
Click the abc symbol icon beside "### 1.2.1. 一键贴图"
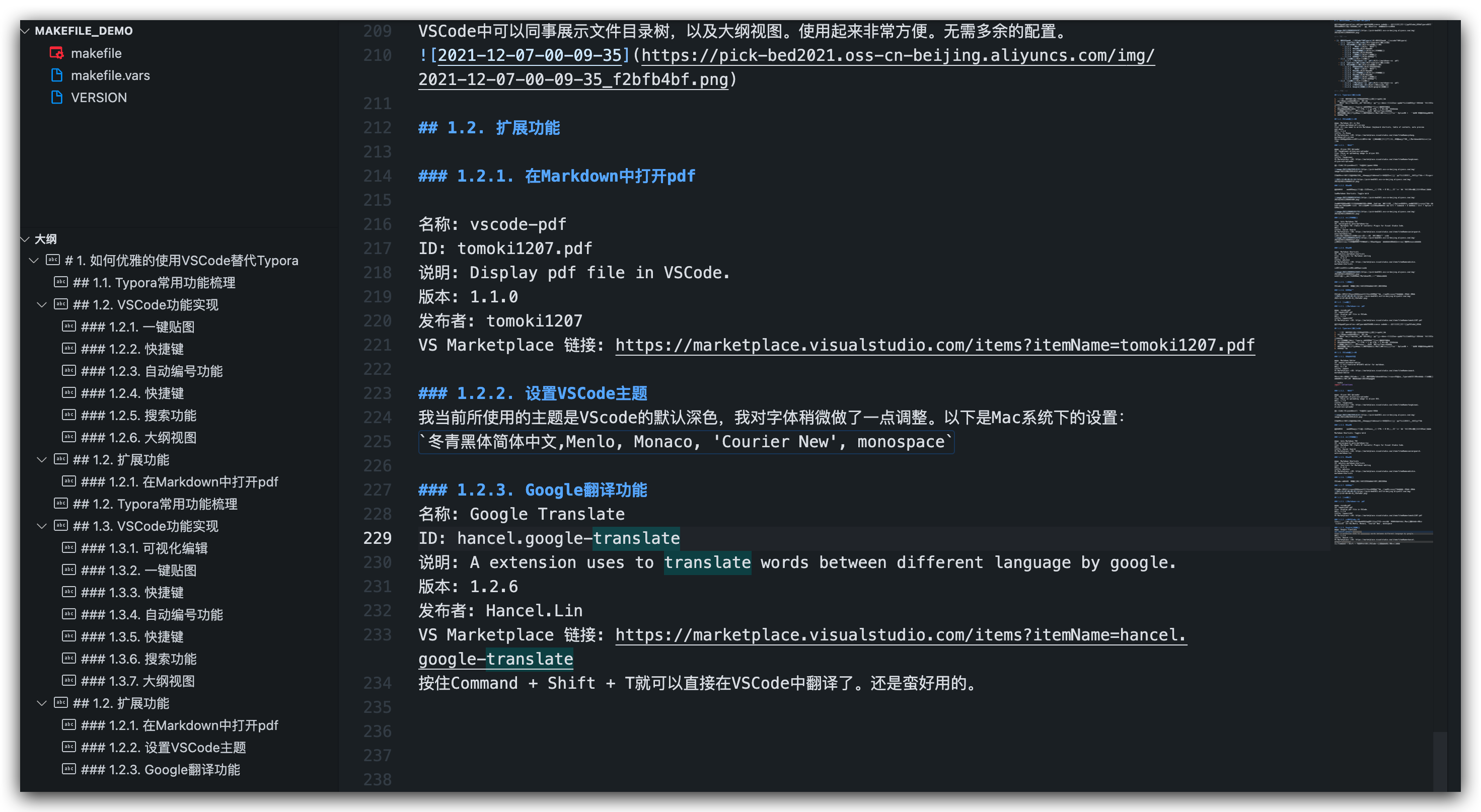click(69, 327)
